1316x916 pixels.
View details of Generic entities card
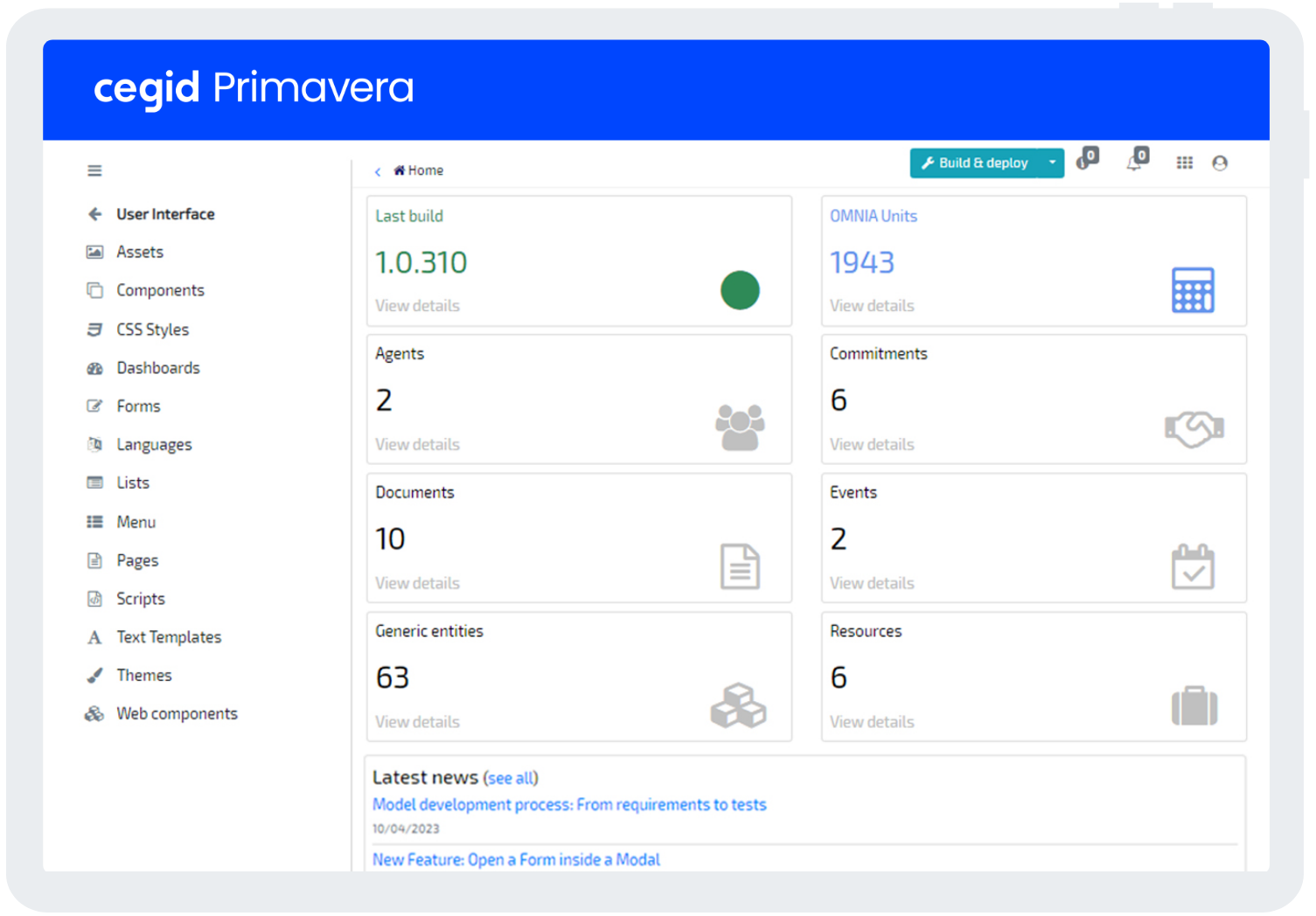(x=417, y=722)
